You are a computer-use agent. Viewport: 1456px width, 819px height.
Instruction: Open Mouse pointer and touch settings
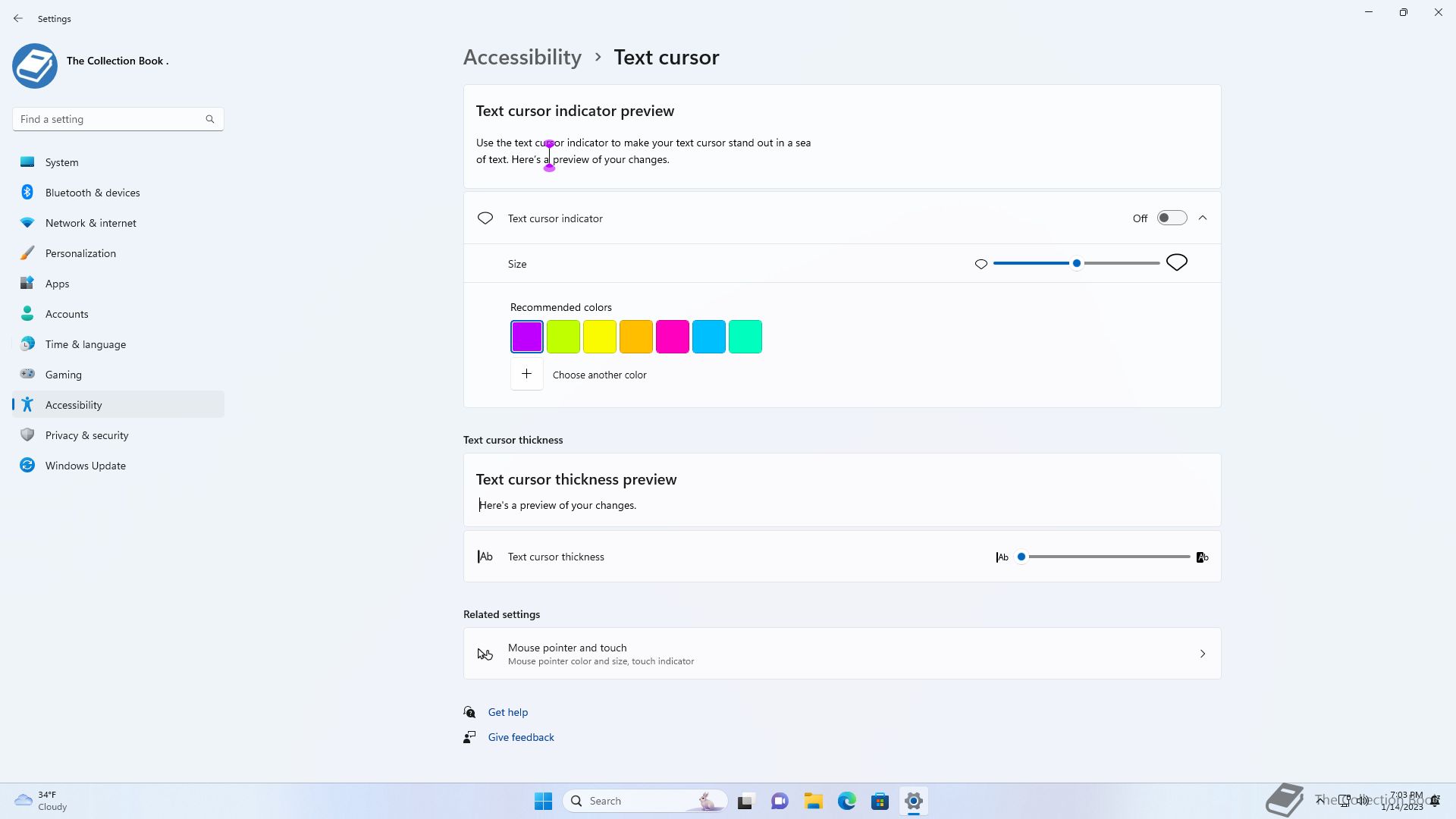(x=842, y=654)
